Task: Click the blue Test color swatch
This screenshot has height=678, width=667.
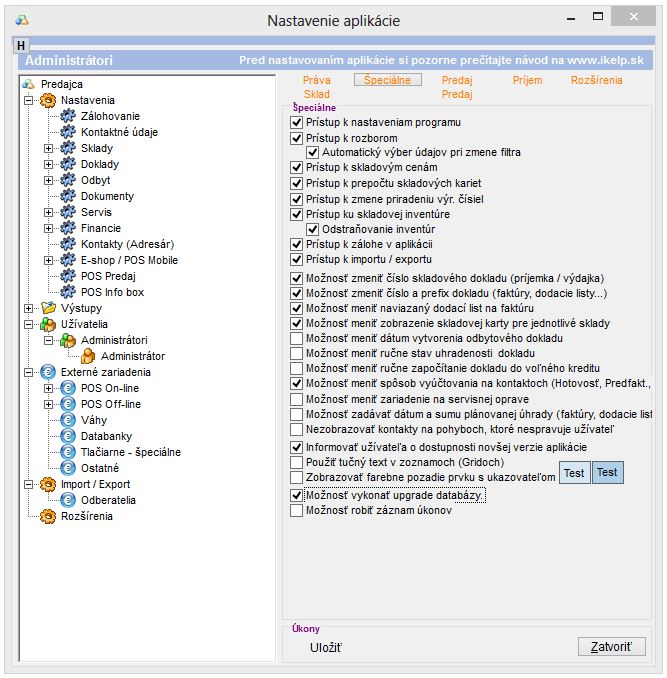Action: pyautogui.click(x=607, y=473)
